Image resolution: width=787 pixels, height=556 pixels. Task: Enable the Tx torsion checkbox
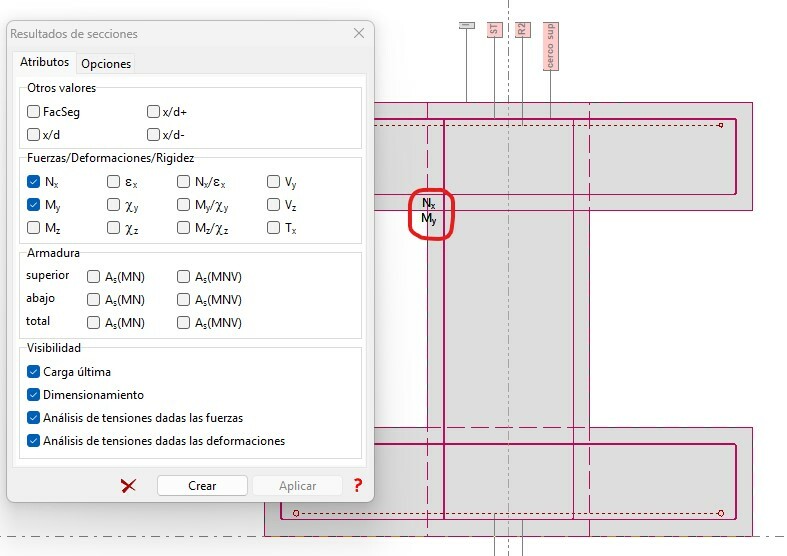coord(274,227)
